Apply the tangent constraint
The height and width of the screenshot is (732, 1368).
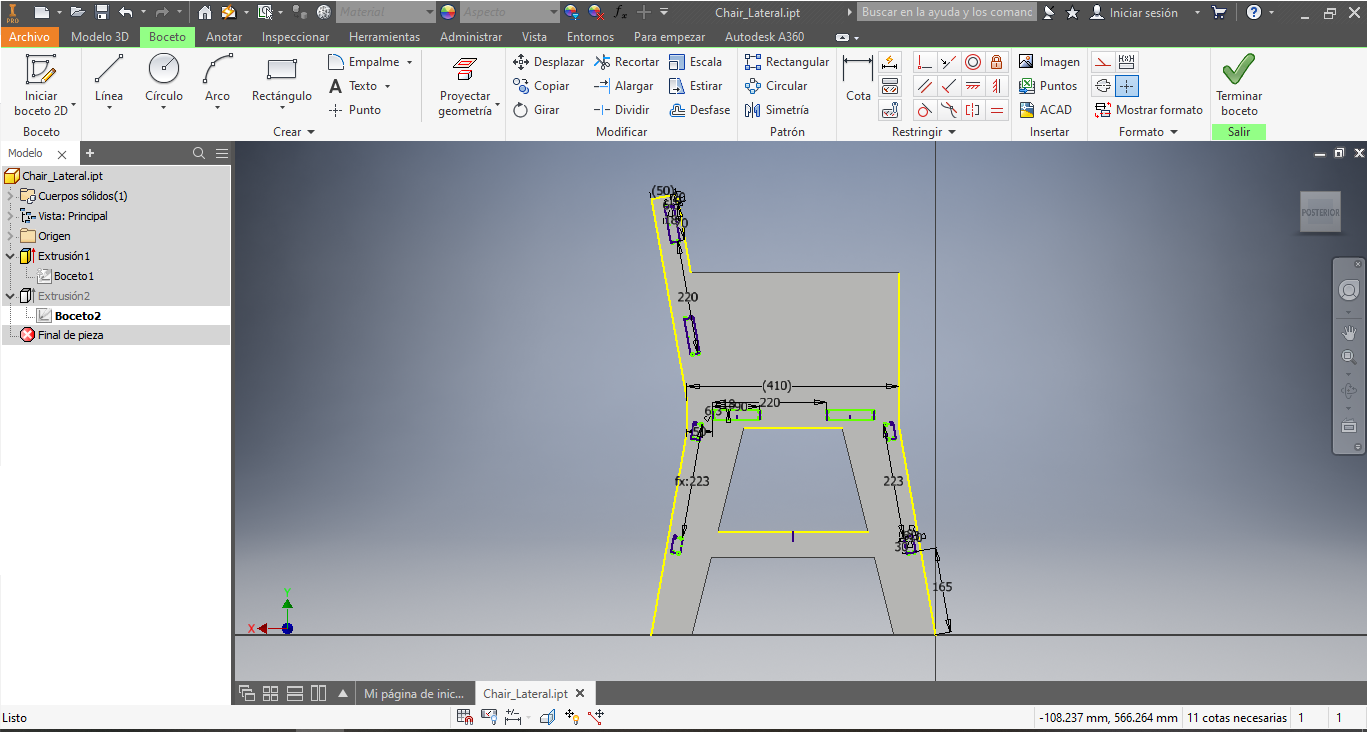point(925,110)
